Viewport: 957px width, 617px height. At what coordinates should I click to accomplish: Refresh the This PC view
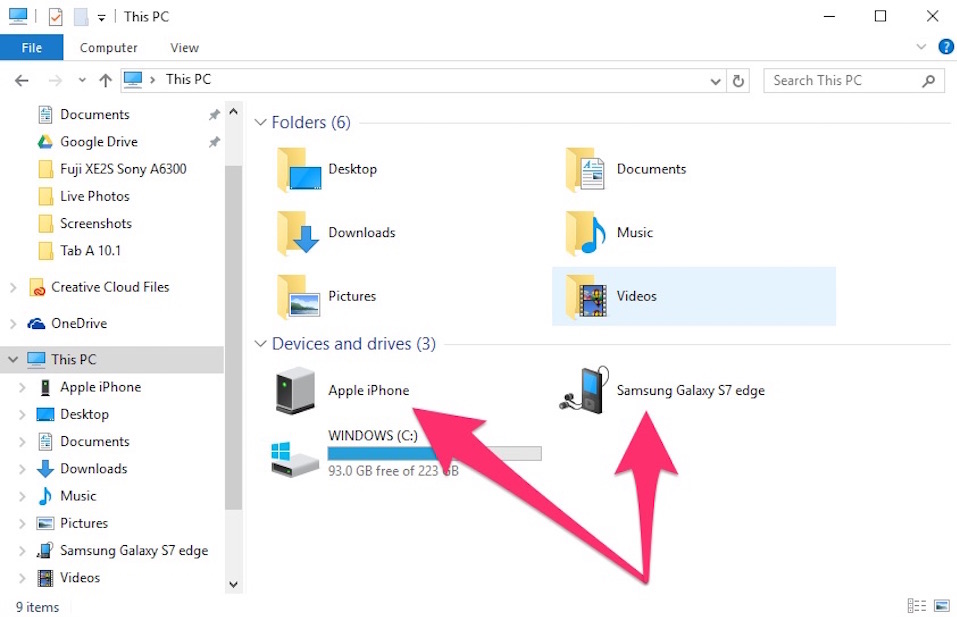(x=738, y=81)
